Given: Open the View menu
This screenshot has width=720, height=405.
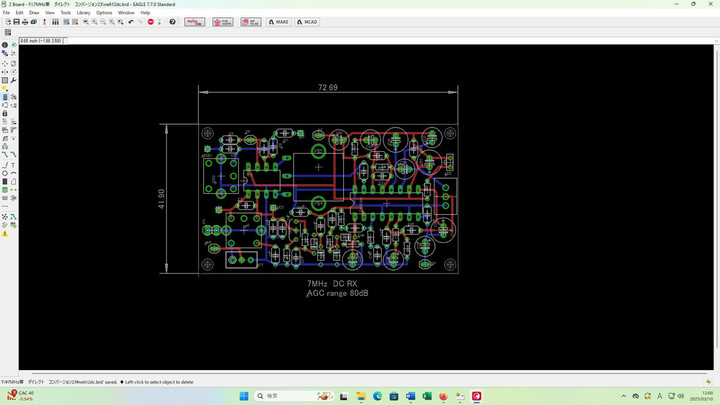Looking at the screenshot, I should 50,13.
